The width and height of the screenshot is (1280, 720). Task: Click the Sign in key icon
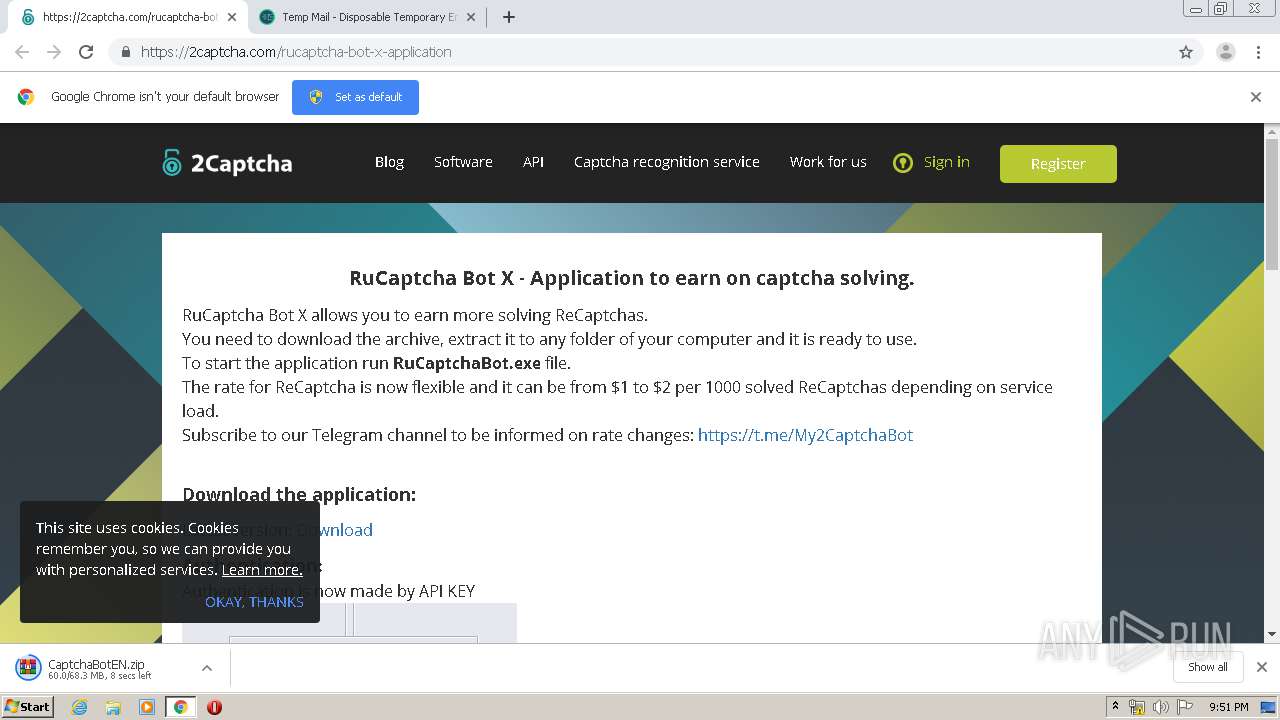903,163
